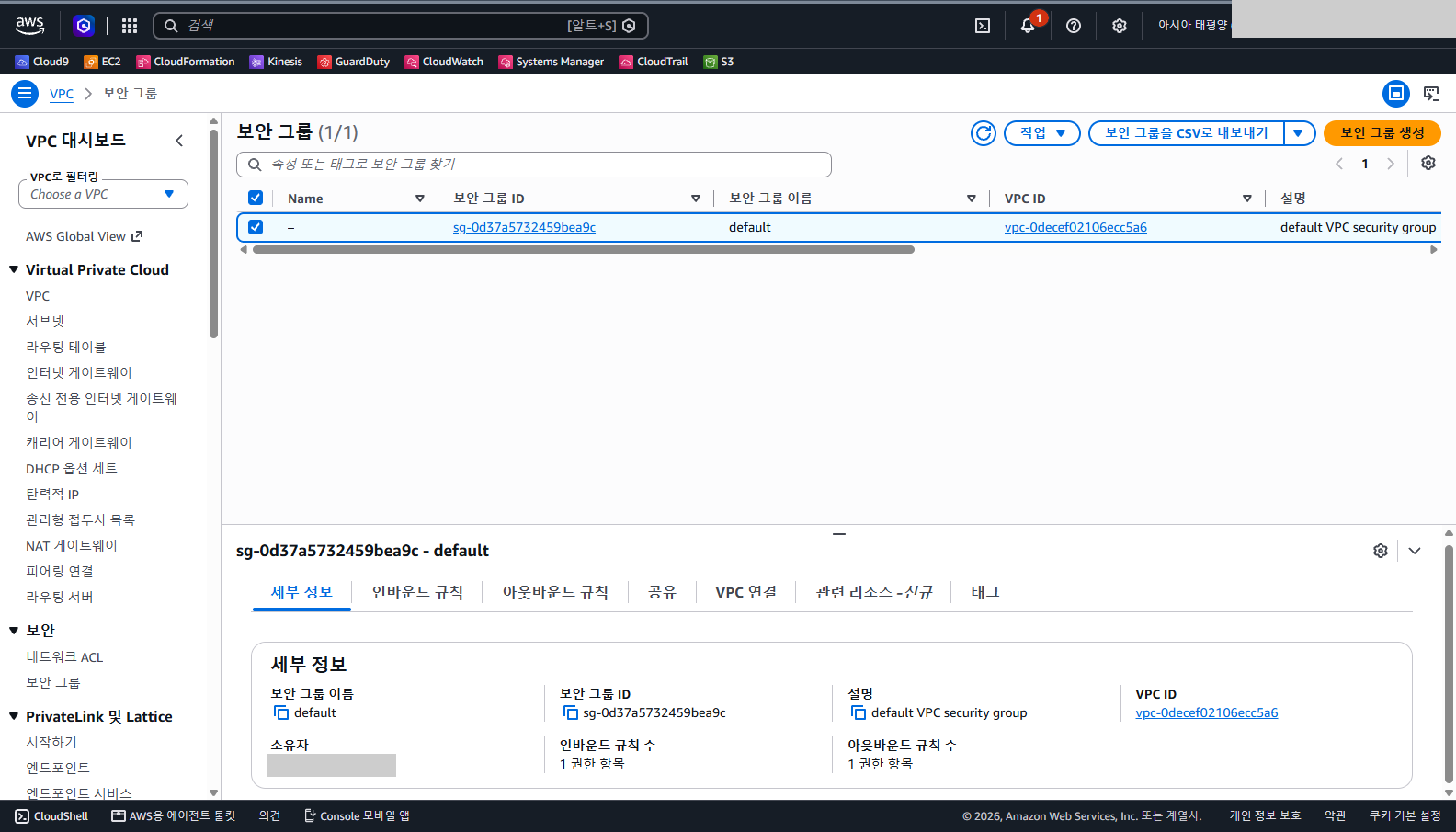Screen dimensions: 1456x832
Task: Collapse the detail panel chevron
Action: pos(1415,551)
